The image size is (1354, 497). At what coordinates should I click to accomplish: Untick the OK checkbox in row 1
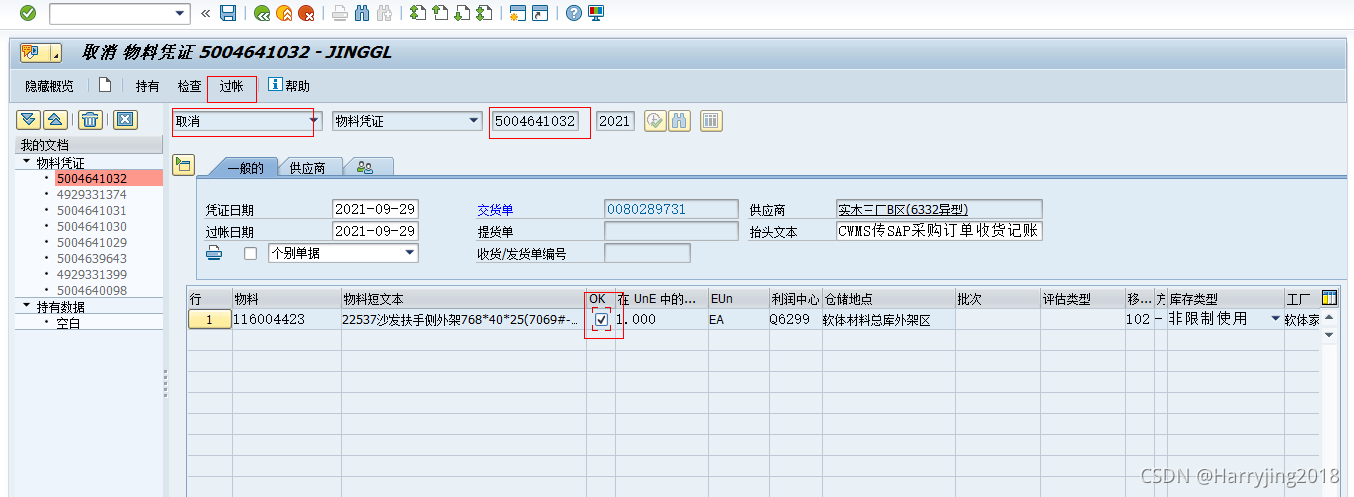click(601, 319)
